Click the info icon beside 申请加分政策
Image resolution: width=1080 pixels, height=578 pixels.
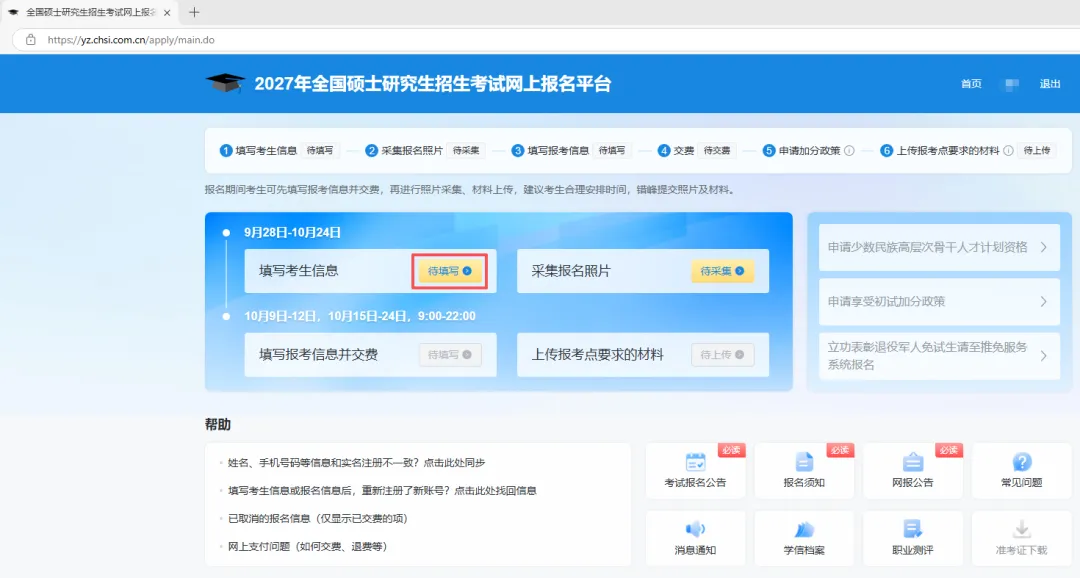(849, 150)
